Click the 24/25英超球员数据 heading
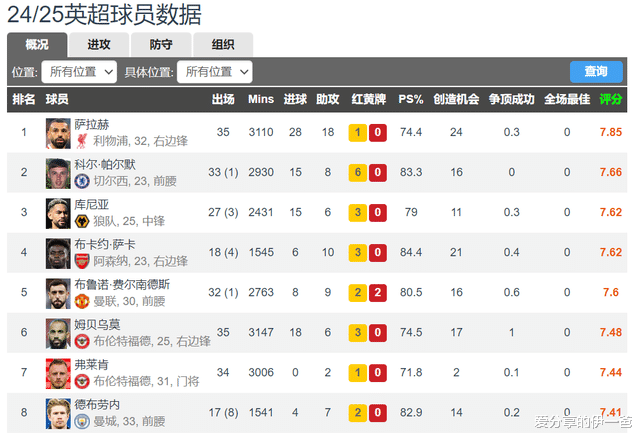 point(104,15)
